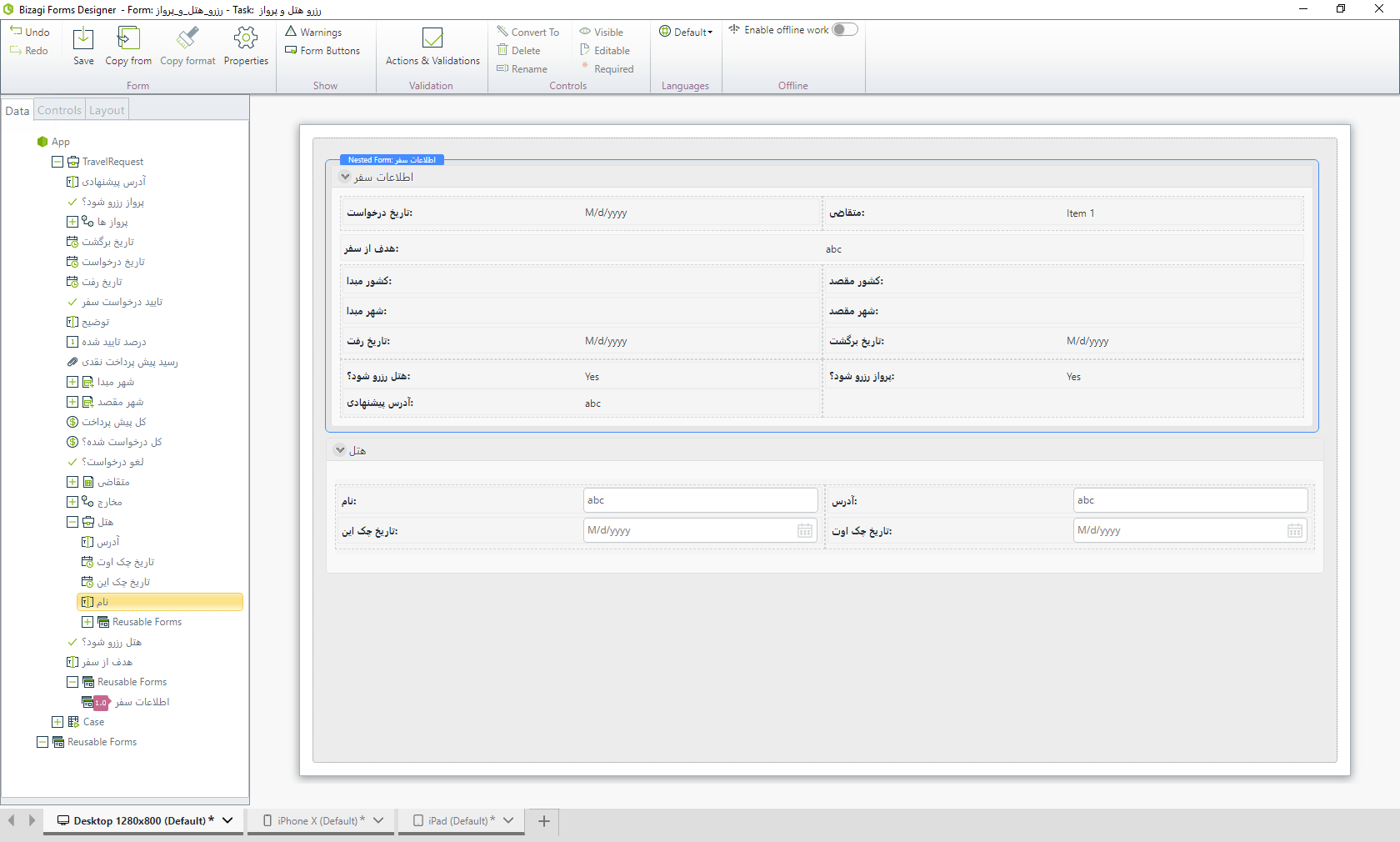The height and width of the screenshot is (842, 1400).
Task: Expand the شهر مبدا node
Action: tap(72, 382)
